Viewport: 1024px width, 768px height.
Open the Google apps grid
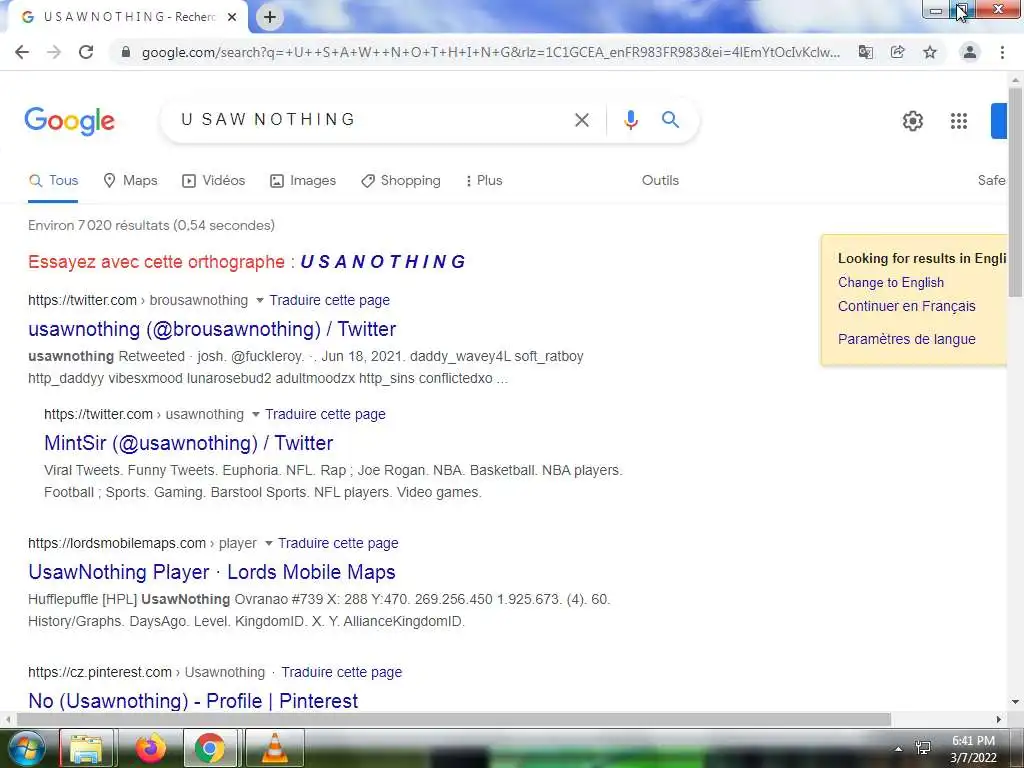(x=959, y=121)
